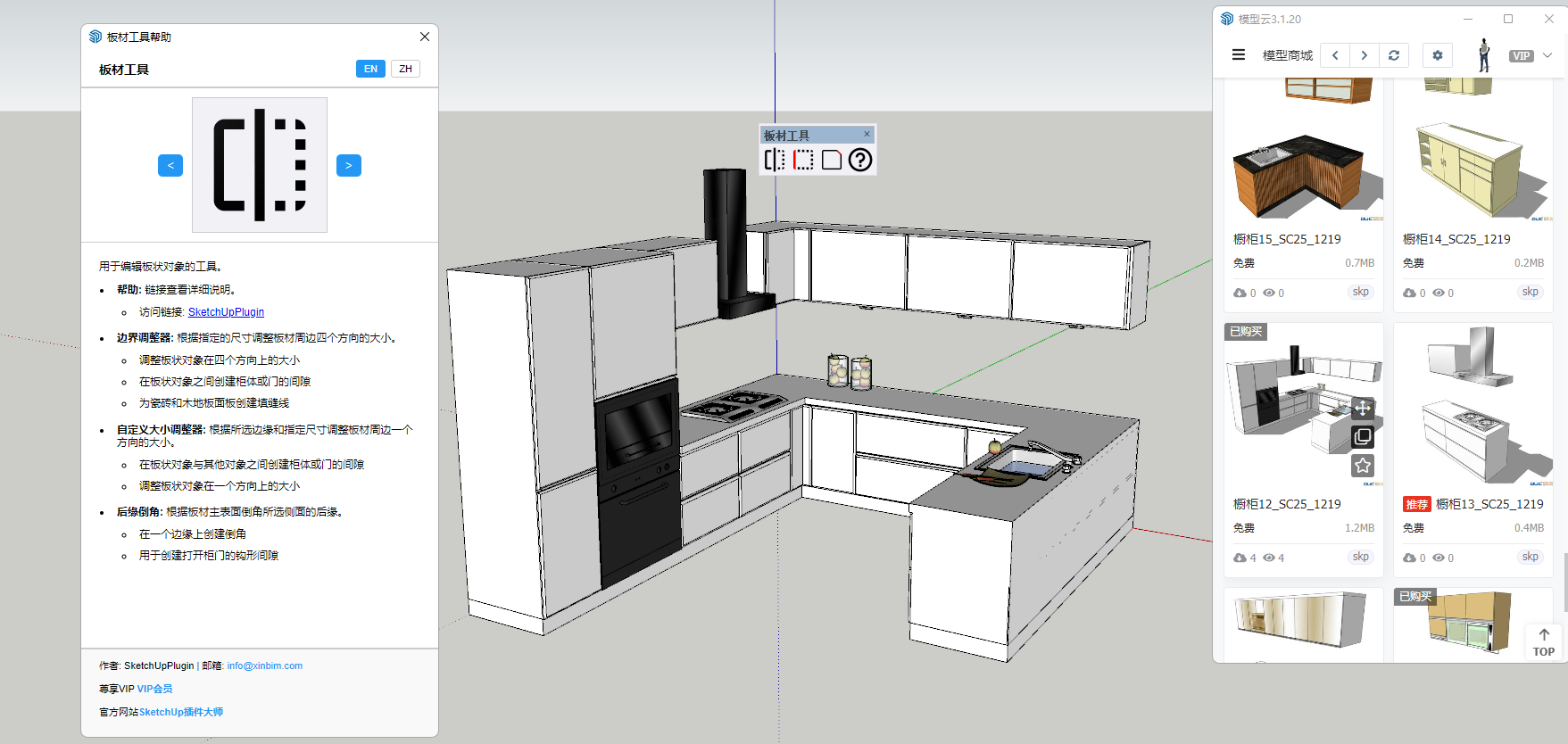The height and width of the screenshot is (744, 1568).
Task: Click the info@xinbim.com email link
Action: [264, 665]
